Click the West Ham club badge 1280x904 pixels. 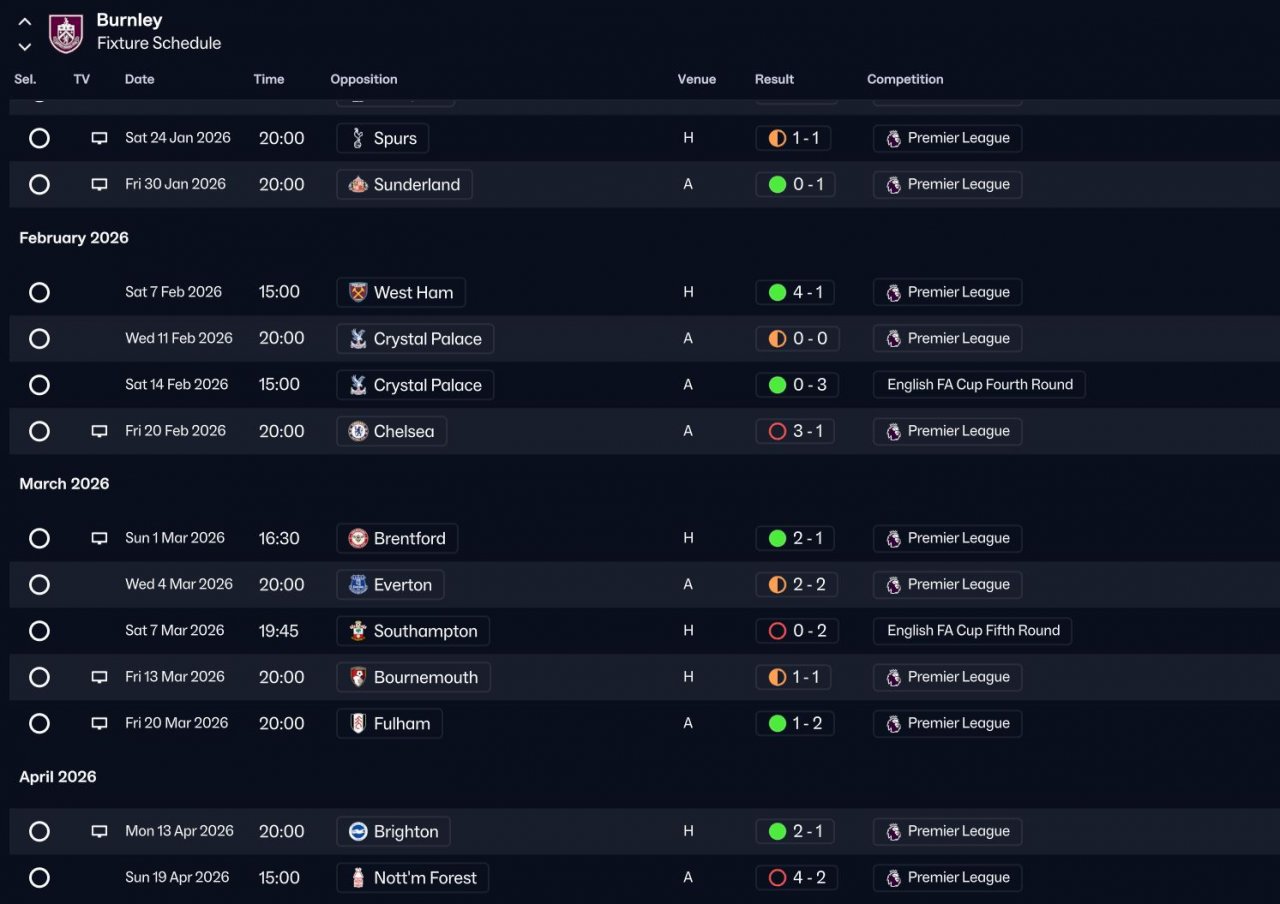tap(358, 292)
